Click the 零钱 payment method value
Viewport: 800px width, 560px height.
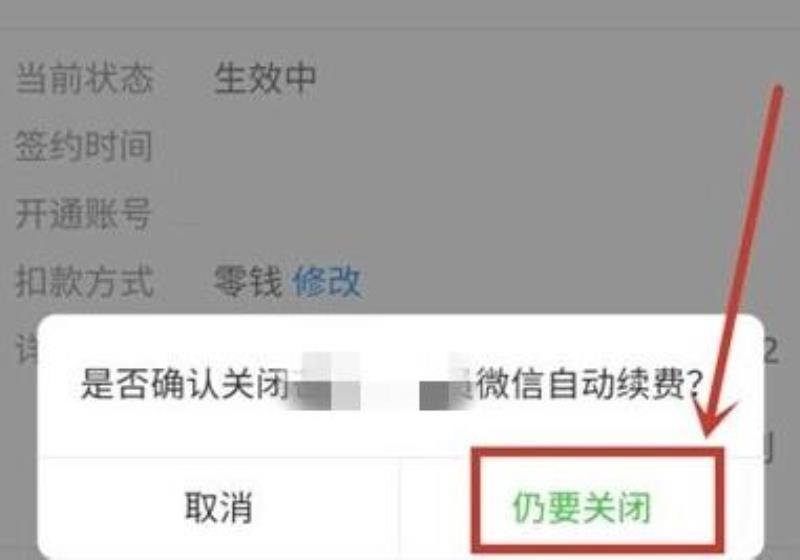tap(248, 282)
